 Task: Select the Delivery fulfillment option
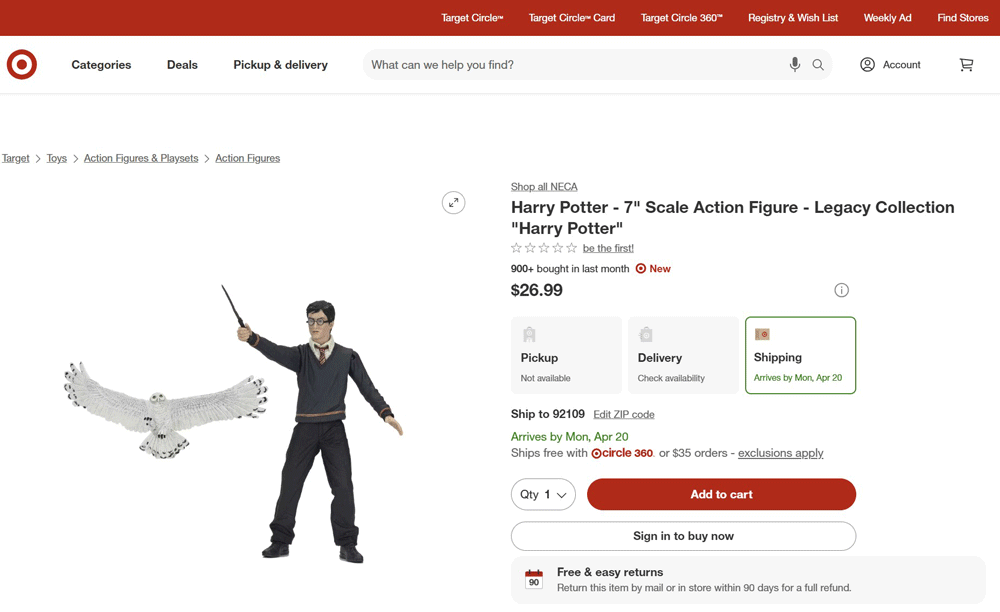click(x=684, y=355)
